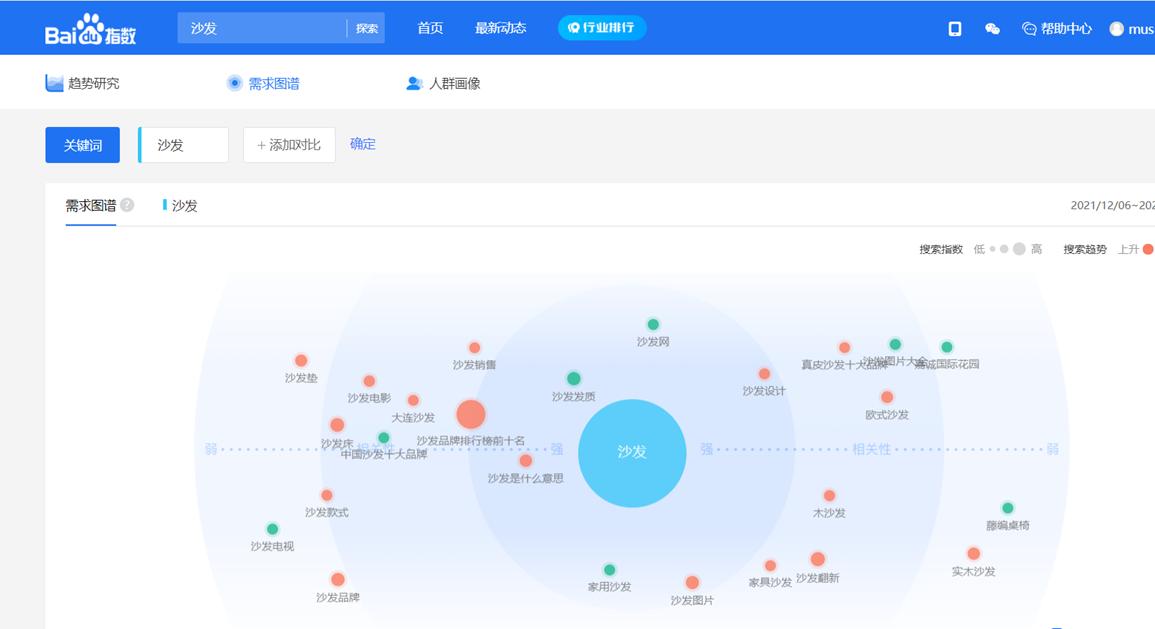Click the 沙发图片大全 node dot

895,344
